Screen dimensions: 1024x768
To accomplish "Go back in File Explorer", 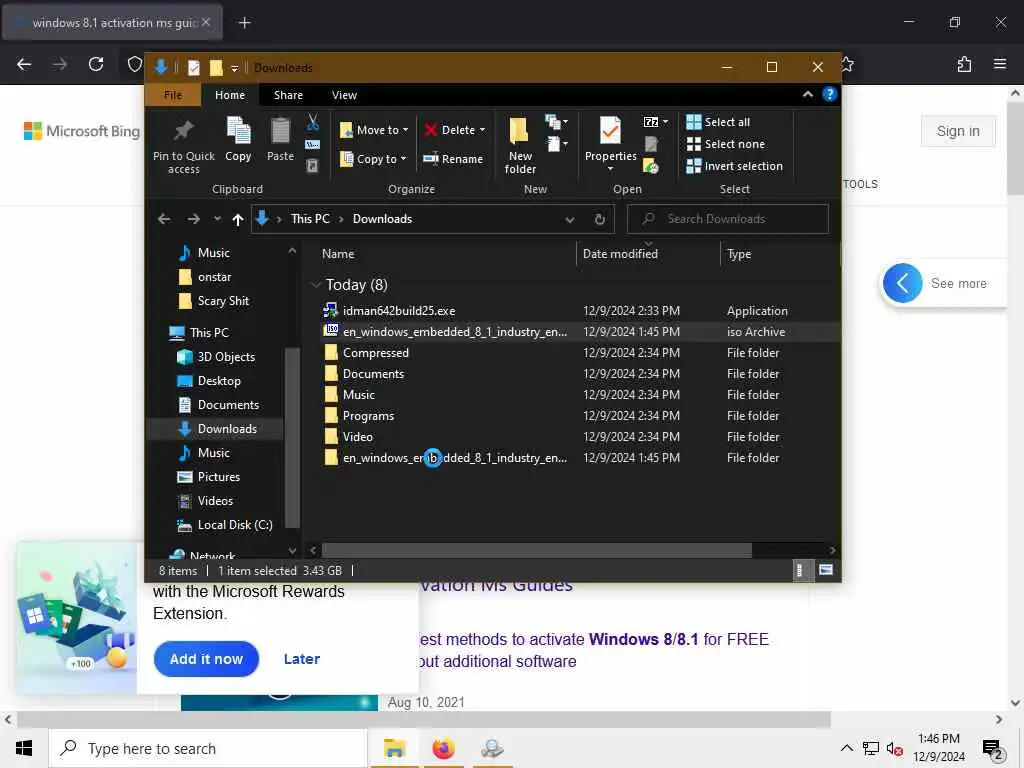I will pyautogui.click(x=164, y=219).
